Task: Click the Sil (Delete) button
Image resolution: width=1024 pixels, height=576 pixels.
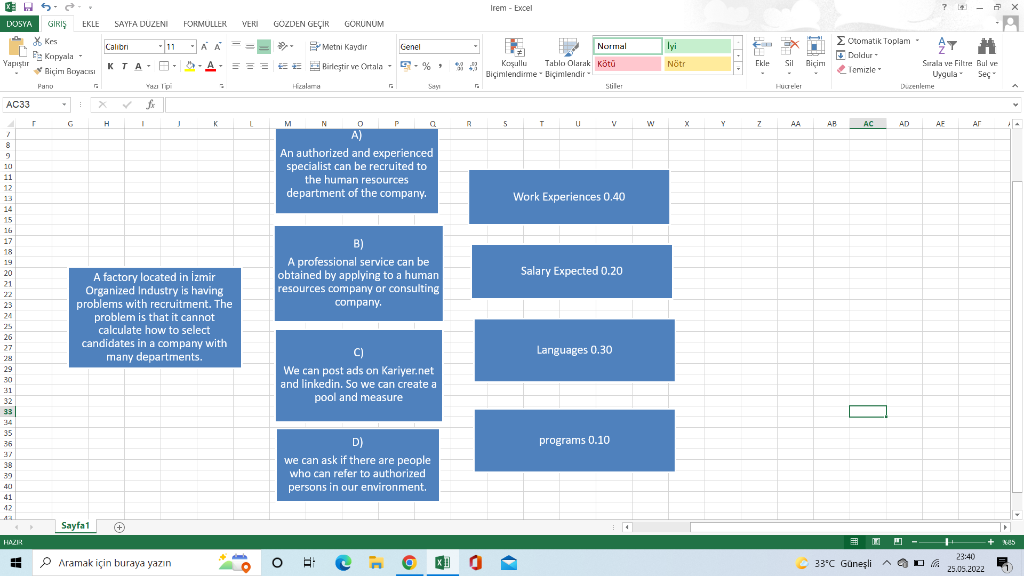Action: pyautogui.click(x=787, y=57)
